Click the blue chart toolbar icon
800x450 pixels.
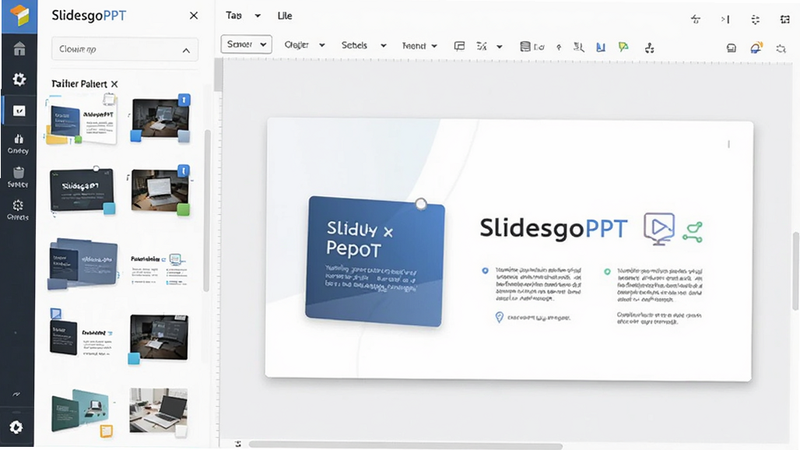(601, 47)
